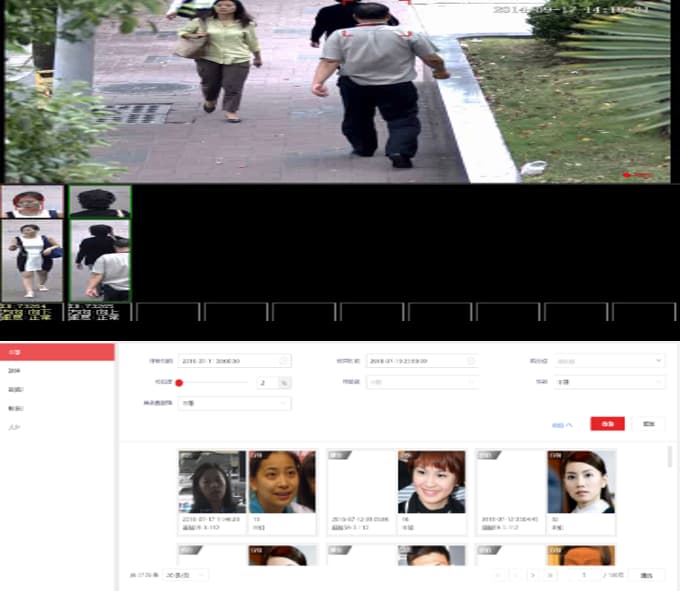Click the jump-to-page button in the footer
Image resolution: width=680 pixels, height=591 pixels.
coord(646,575)
